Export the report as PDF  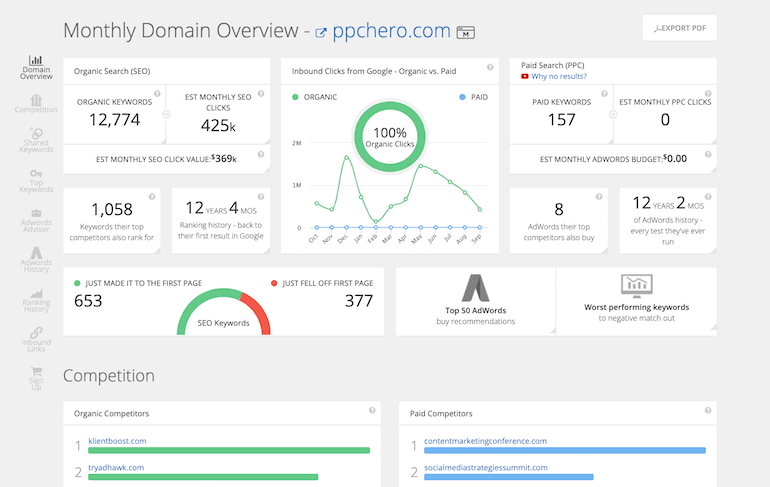(679, 28)
